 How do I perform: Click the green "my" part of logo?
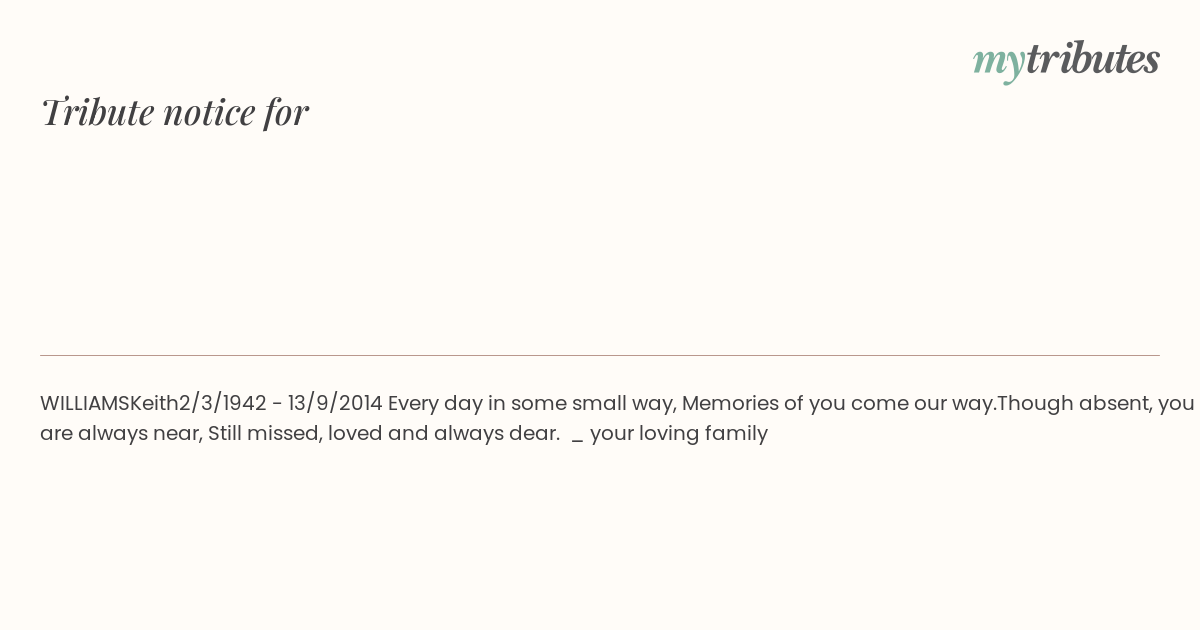999,62
